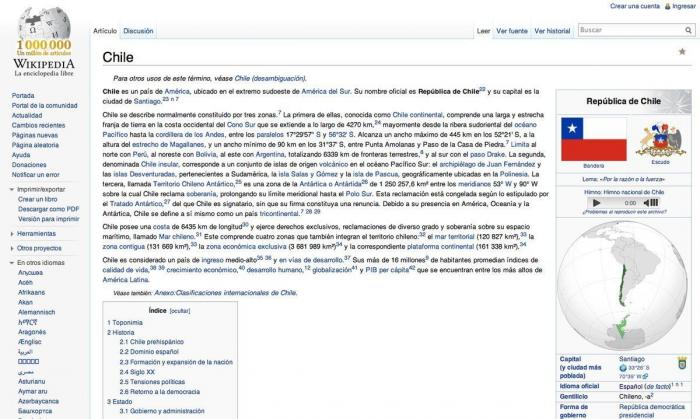Jump to 1 Toponimia in índice
This screenshot has height=419, width=700.
(x=125, y=323)
